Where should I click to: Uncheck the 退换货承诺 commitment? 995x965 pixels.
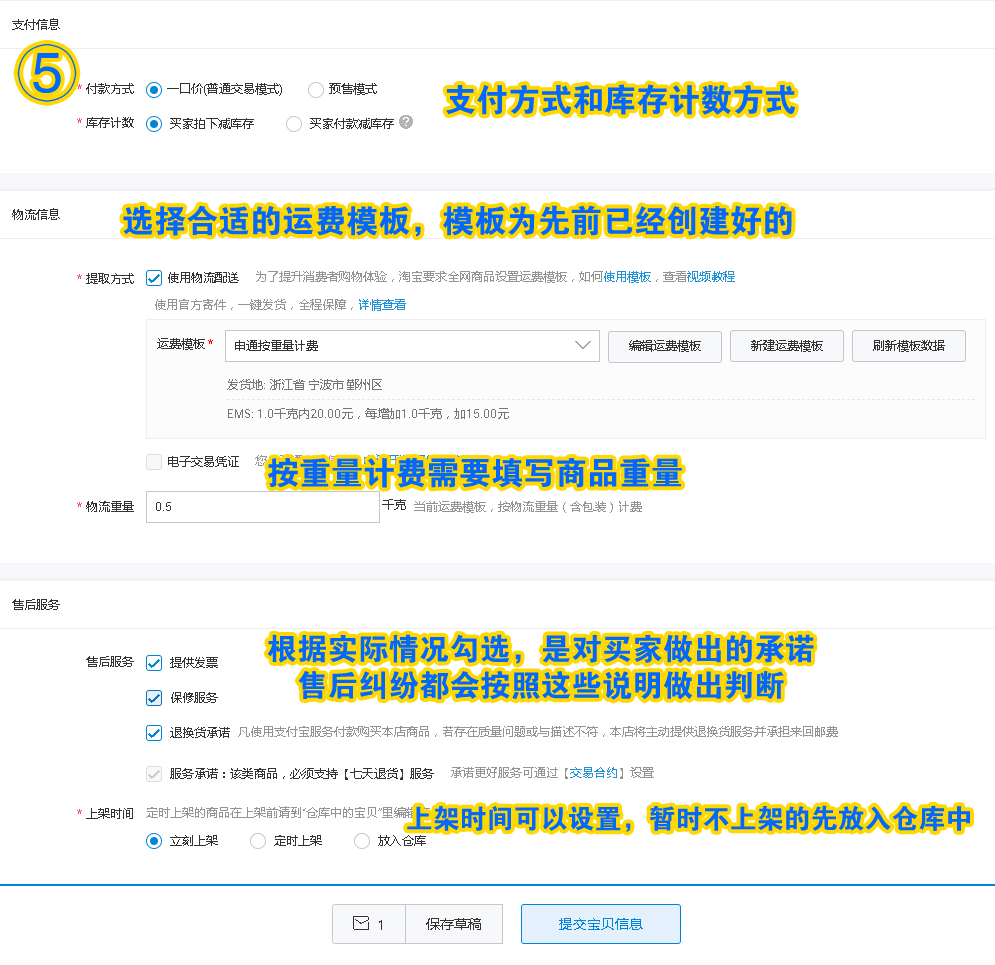click(153, 732)
